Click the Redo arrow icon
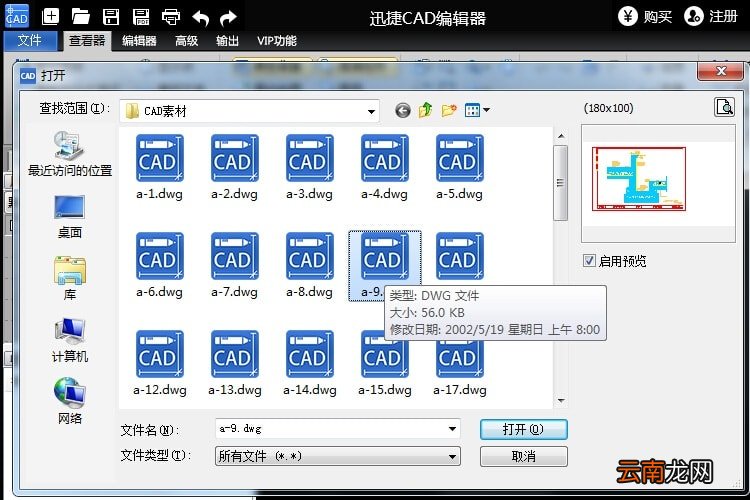The image size is (750, 500). [x=228, y=18]
